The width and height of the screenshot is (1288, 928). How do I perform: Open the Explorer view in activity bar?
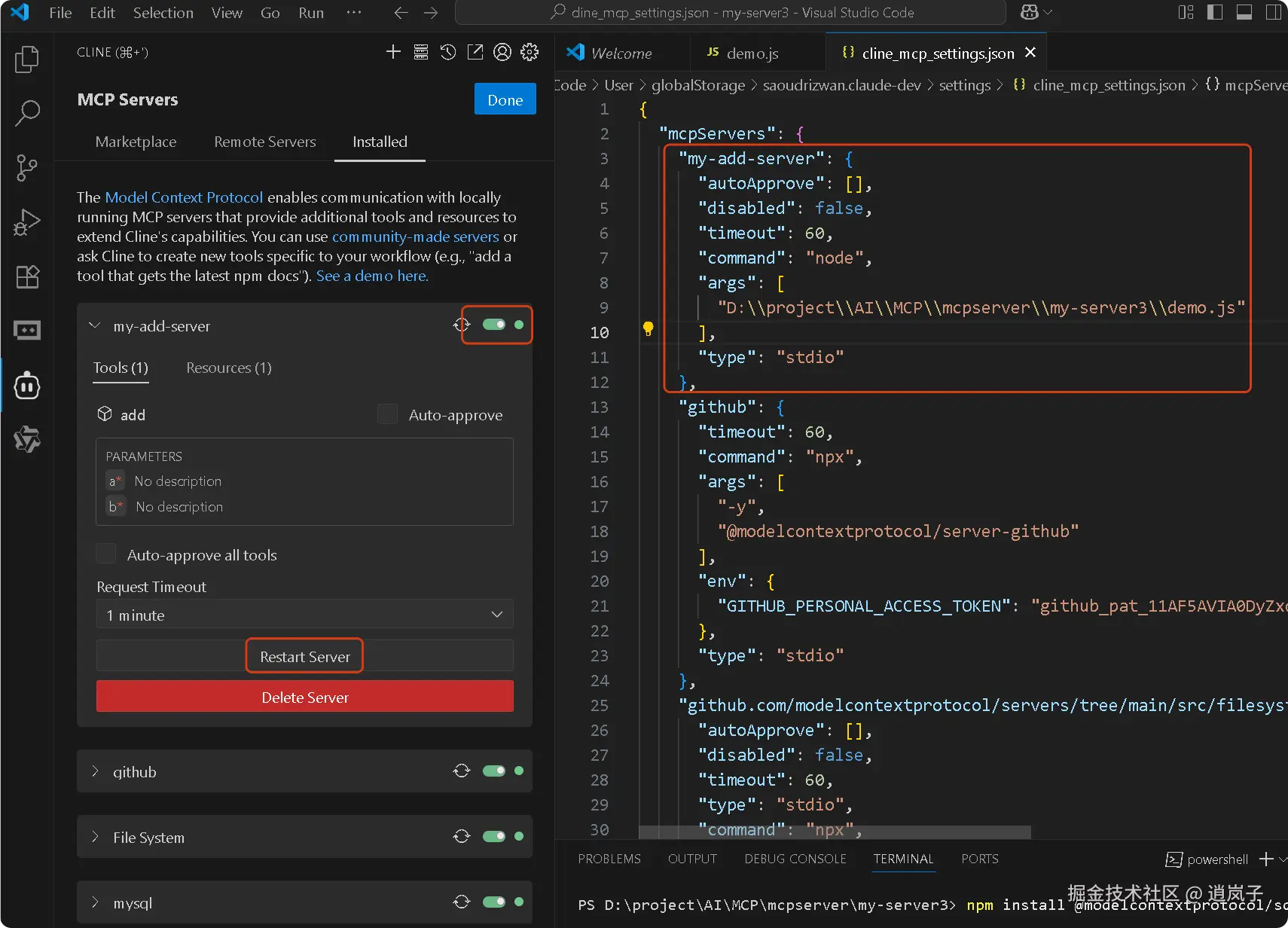[27, 60]
